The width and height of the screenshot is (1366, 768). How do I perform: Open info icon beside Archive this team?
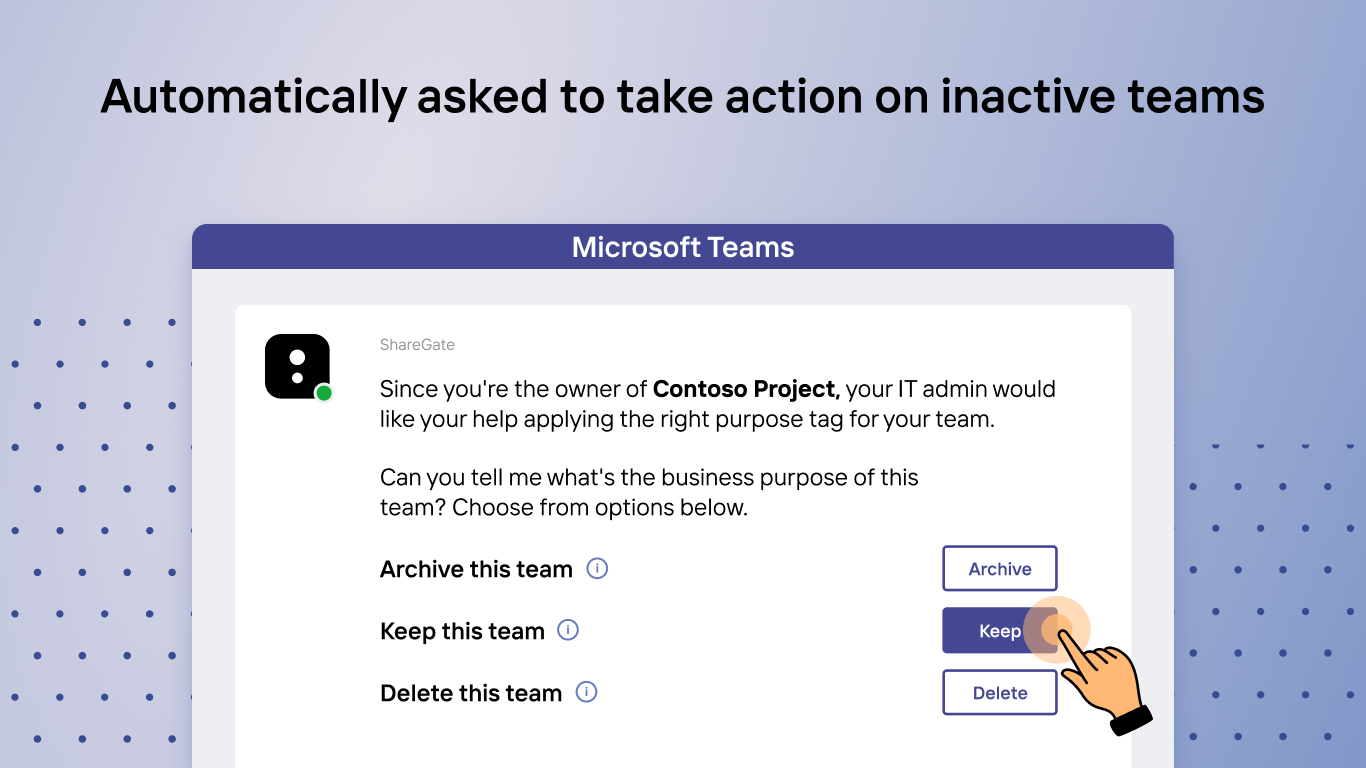click(x=597, y=569)
